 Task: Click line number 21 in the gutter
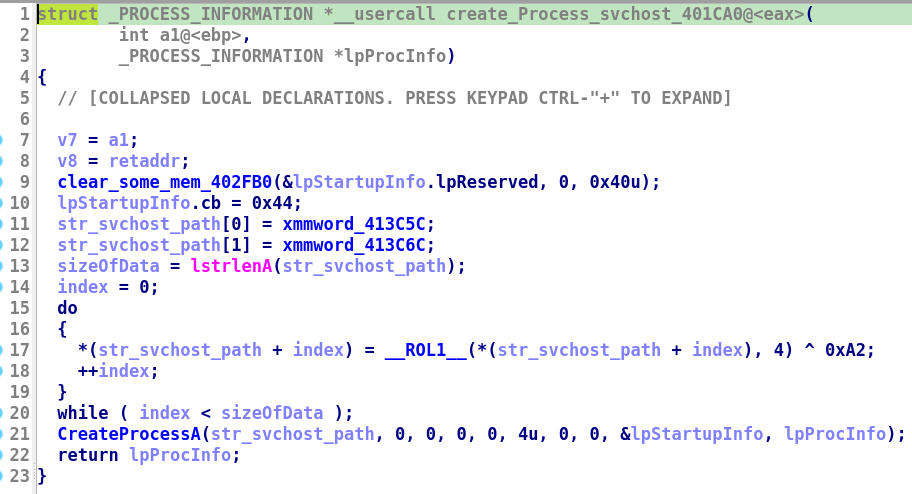[19, 433]
